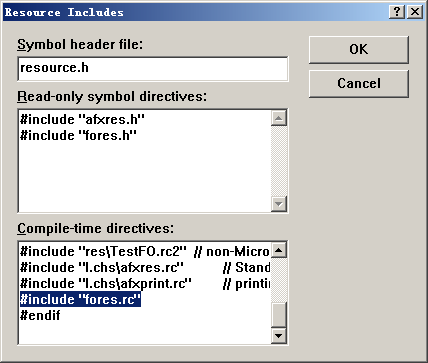
Task: Click the res\TestFO.rc2 include line
Action: 144,251
